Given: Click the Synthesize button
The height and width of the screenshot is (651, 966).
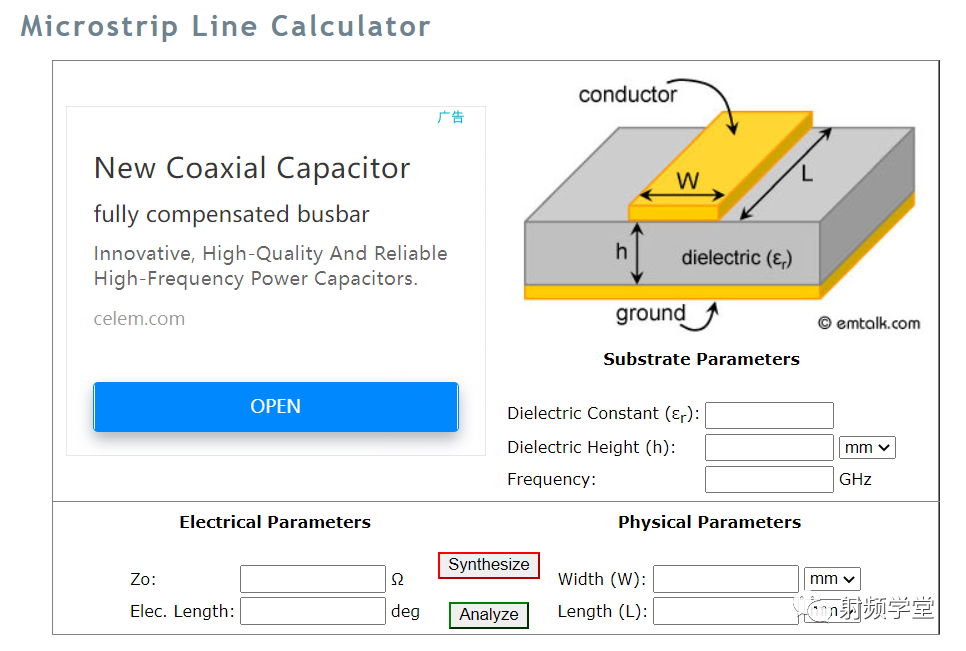Looking at the screenshot, I should pyautogui.click(x=489, y=565).
